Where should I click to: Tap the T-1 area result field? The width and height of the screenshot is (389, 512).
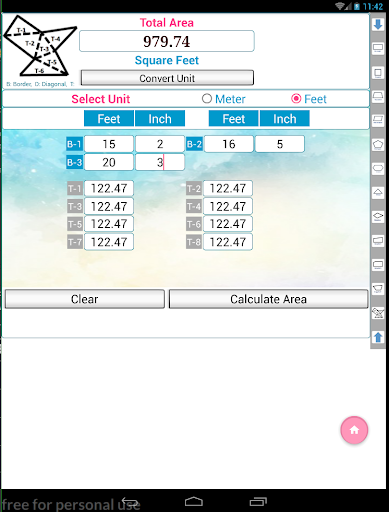(109, 188)
